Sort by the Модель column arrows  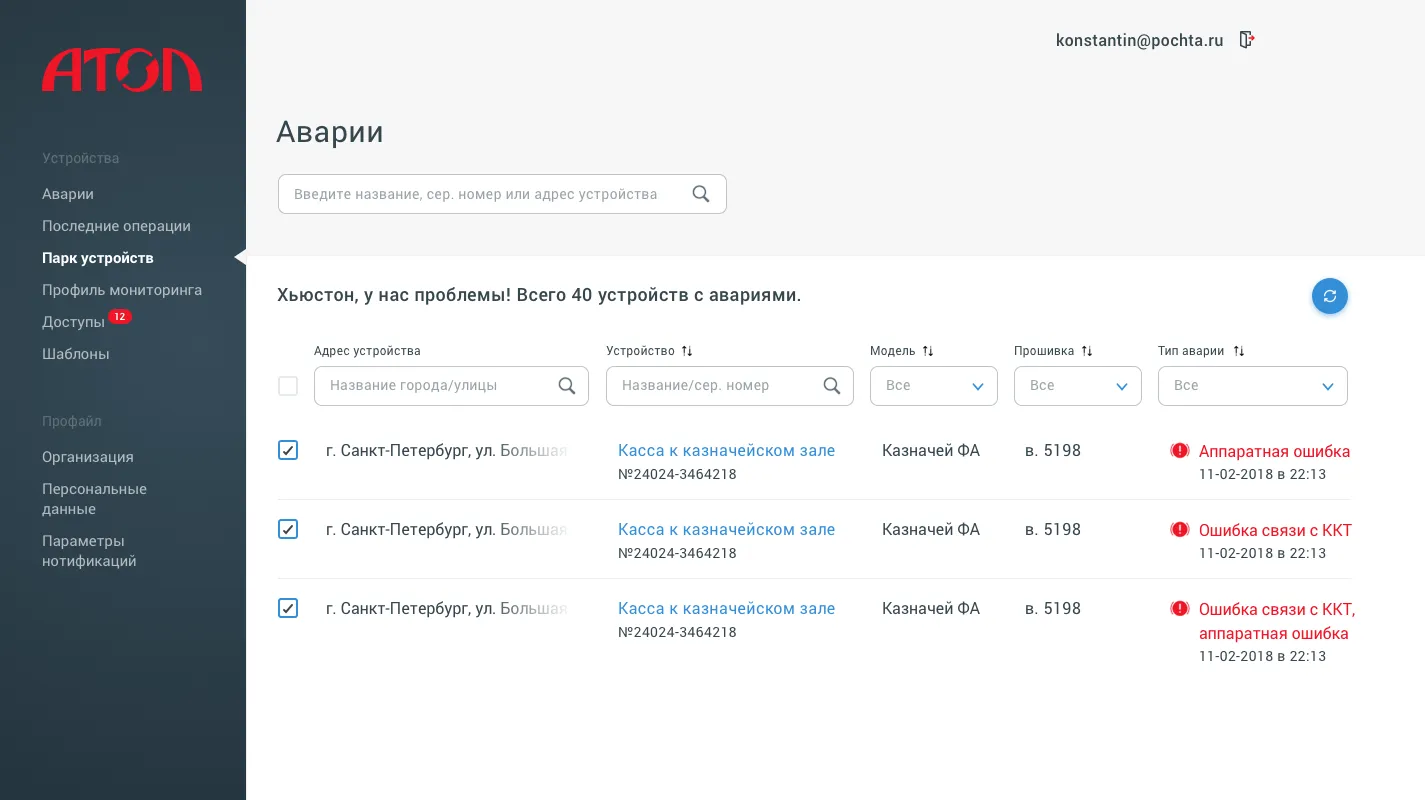[928, 351]
